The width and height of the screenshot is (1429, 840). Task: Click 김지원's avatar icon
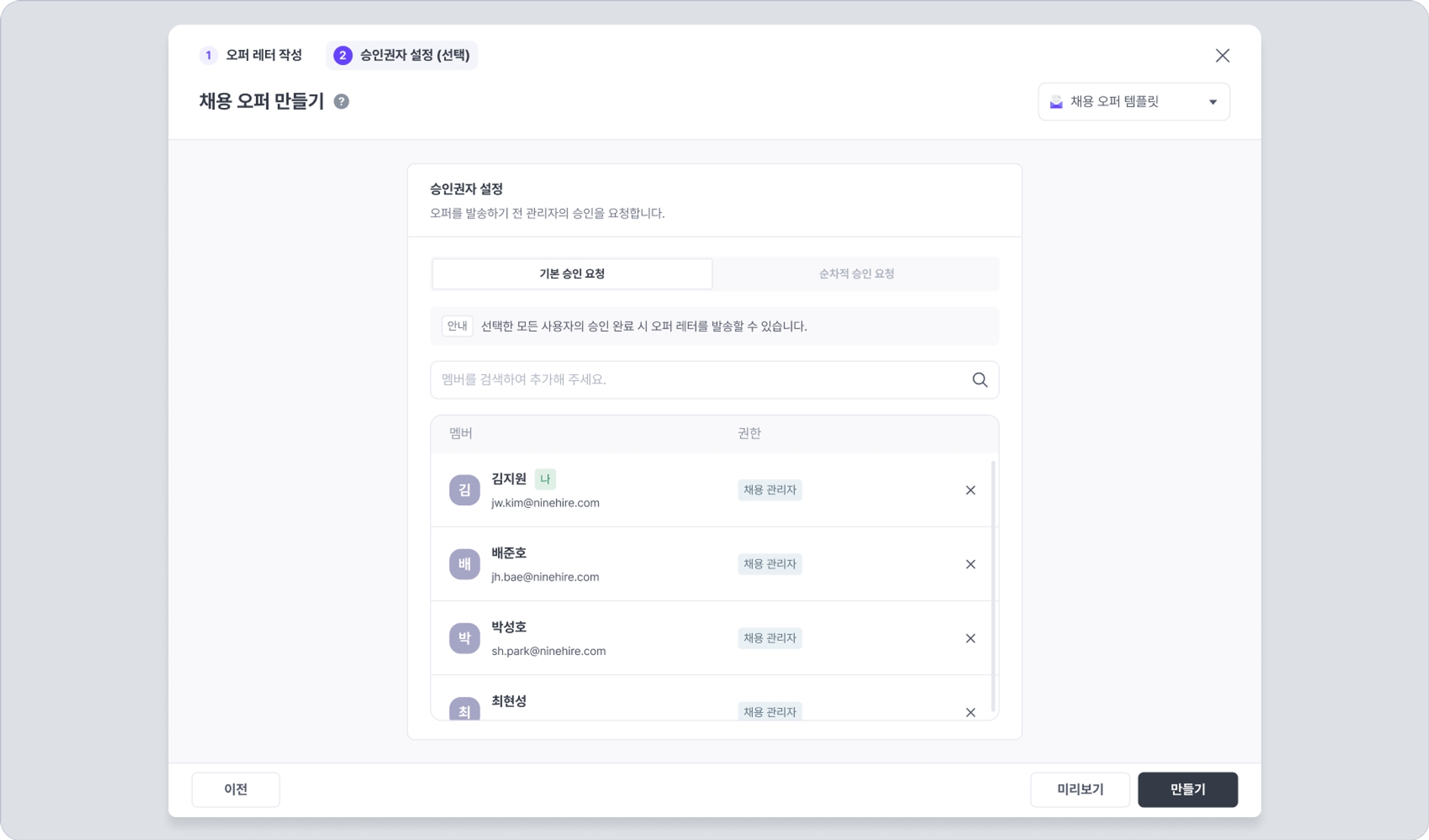coord(464,490)
